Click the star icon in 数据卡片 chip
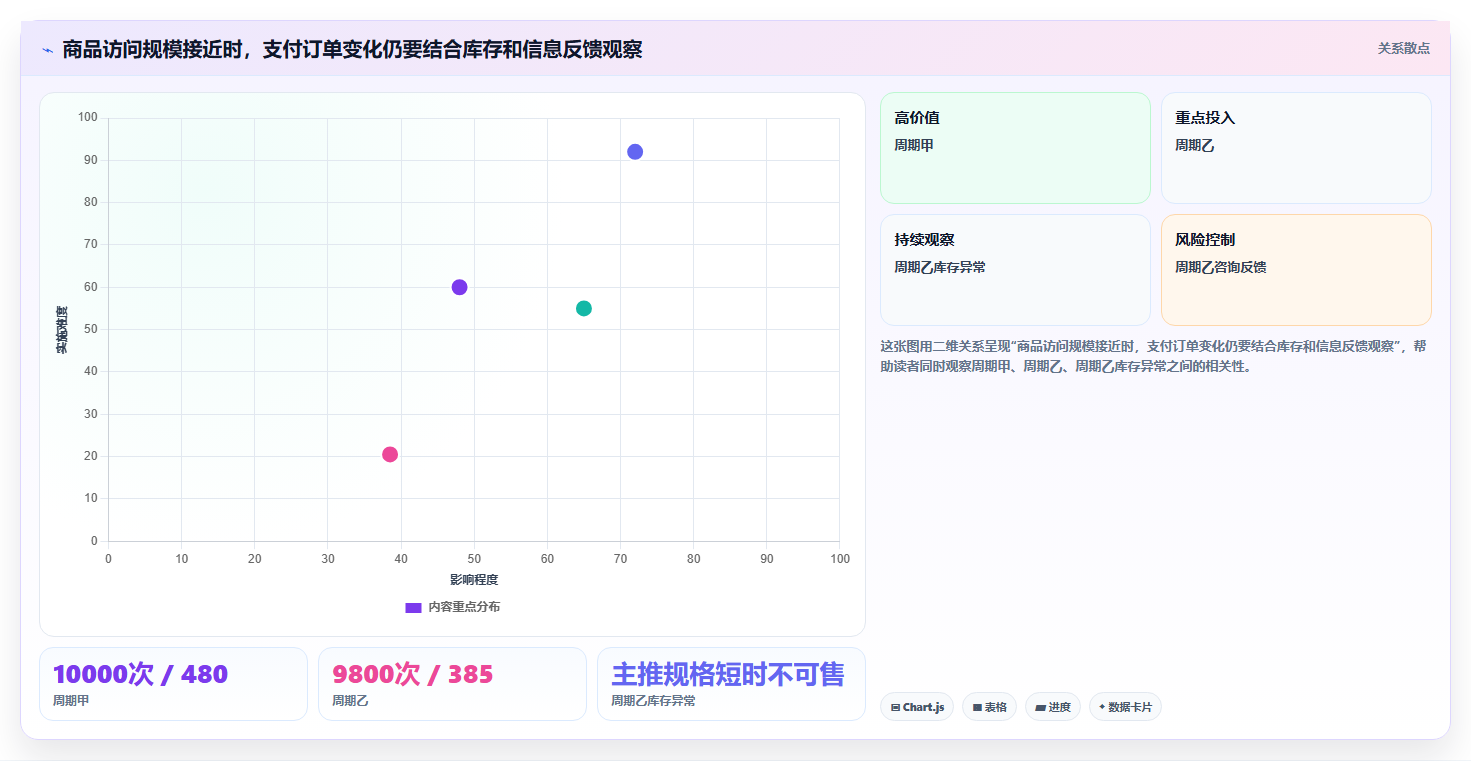Screen dimensions: 1471x761 [x=1102, y=707]
